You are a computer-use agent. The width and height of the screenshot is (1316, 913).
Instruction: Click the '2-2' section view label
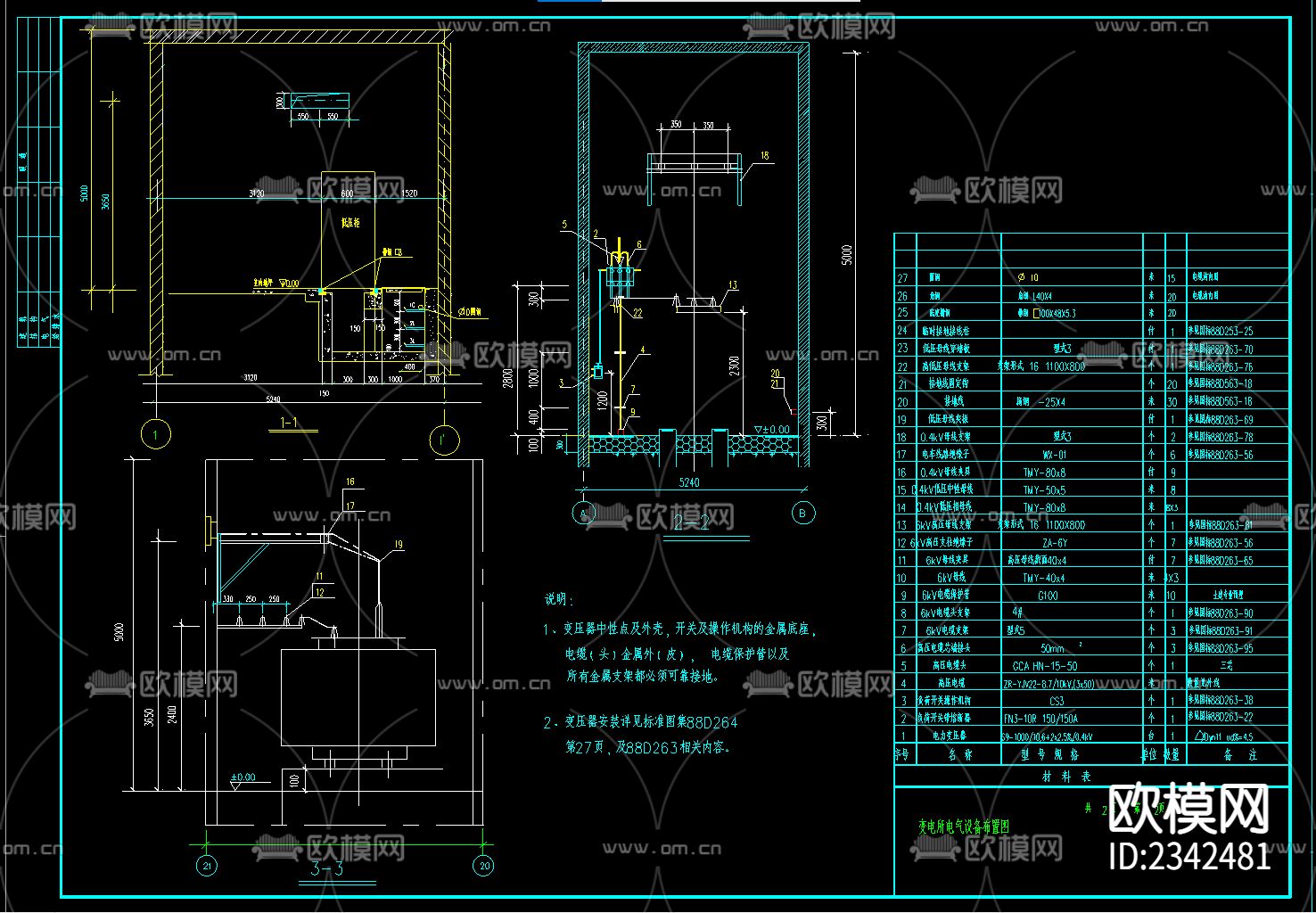click(692, 524)
